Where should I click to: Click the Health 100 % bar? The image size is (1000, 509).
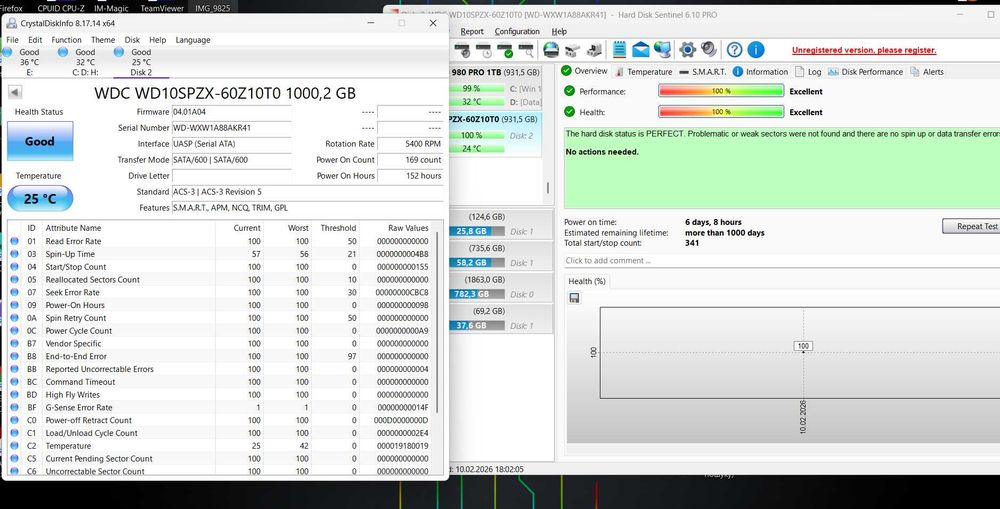[721, 112]
